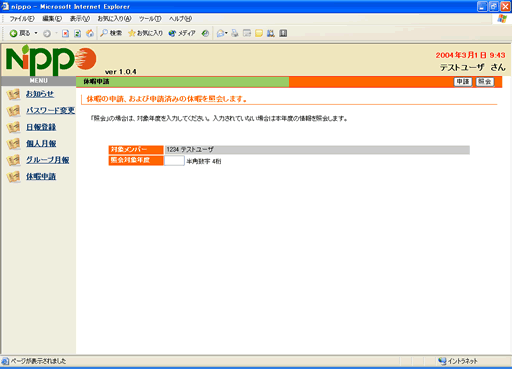
Task: Open the お気に入り(A) menu
Action: tap(114, 19)
